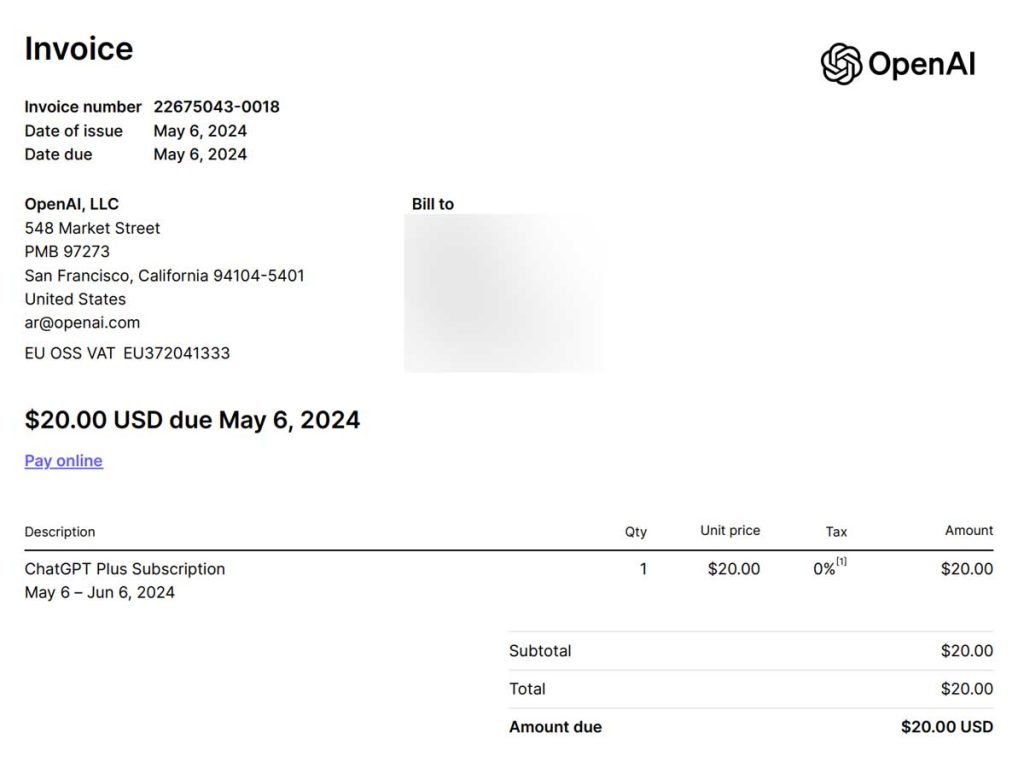Click the Date of issue value
Image resolution: width=1024 pixels, height=762 pixels.
200,131
